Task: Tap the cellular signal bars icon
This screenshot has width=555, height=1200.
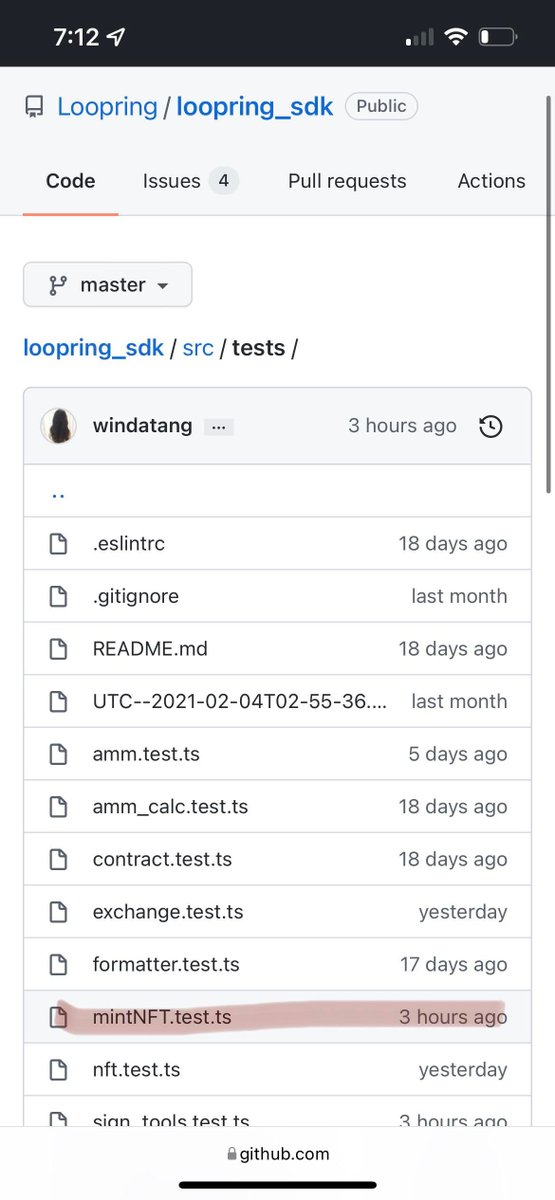Action: click(x=420, y=38)
